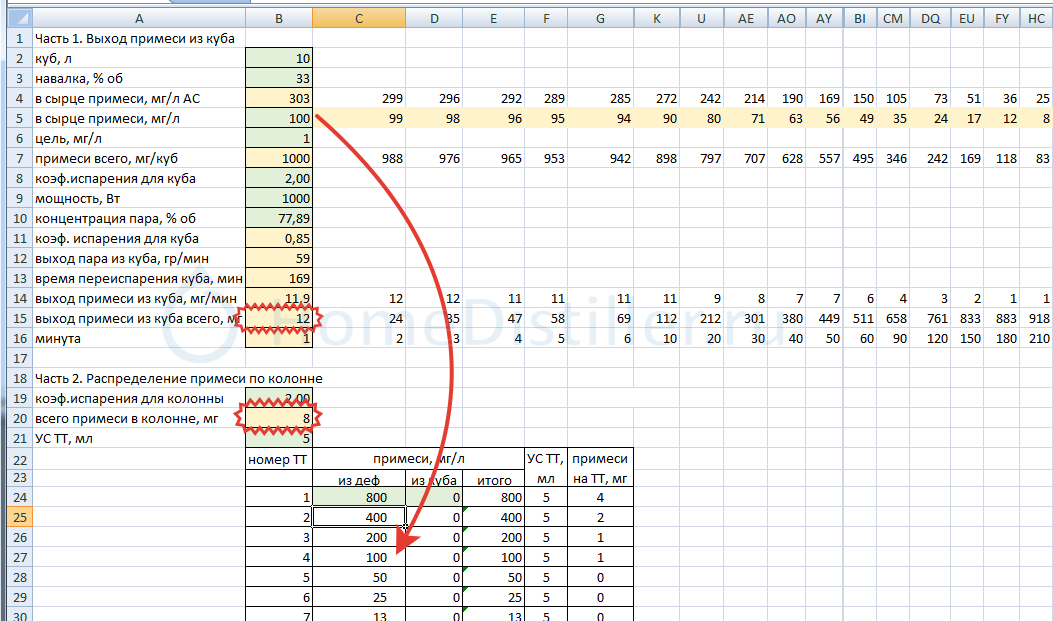The height and width of the screenshot is (621, 1053).
Task: Click 'примеси всего, мг/куб' value 1000
Action: 279,158
